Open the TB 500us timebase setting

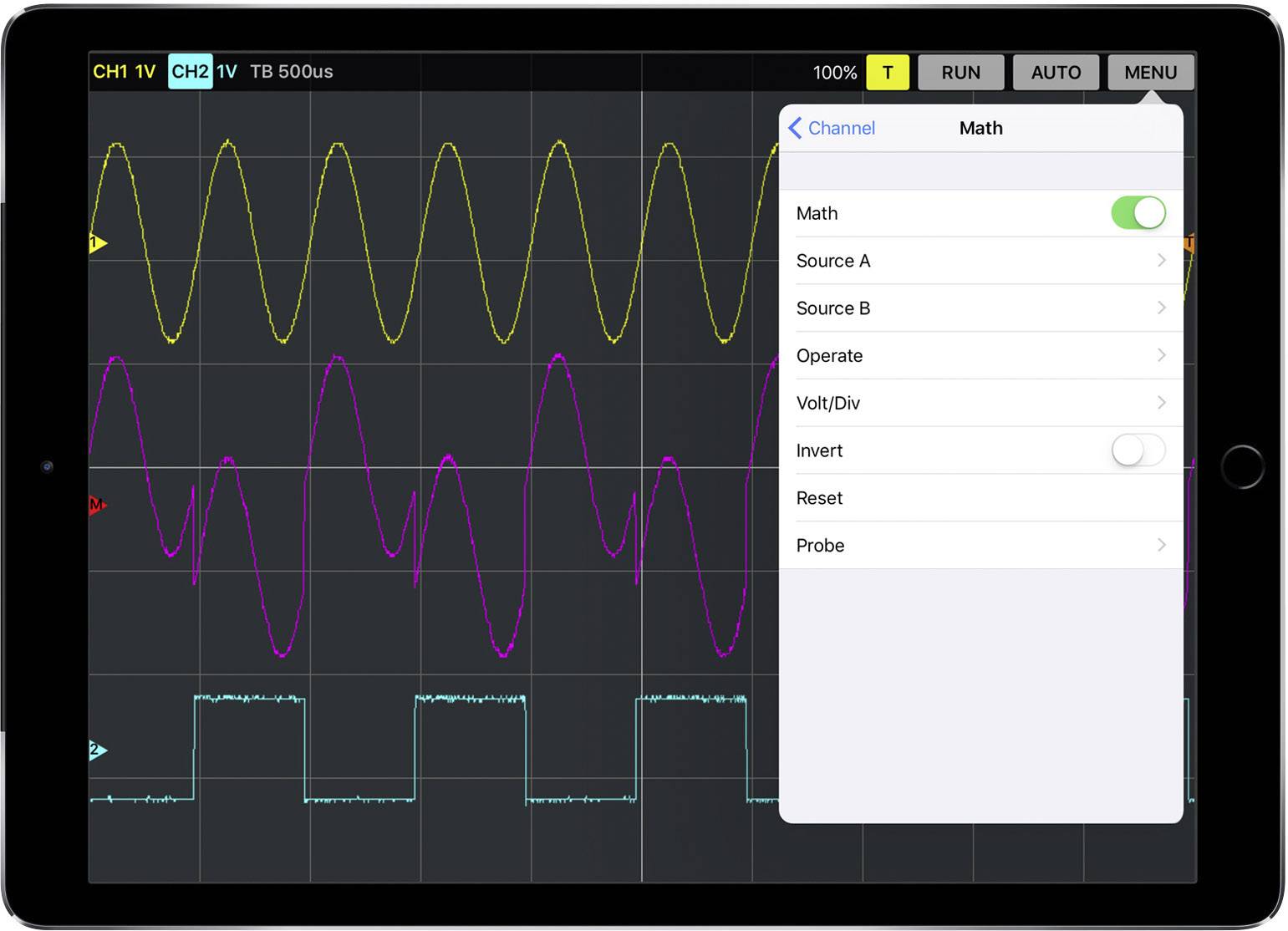[291, 72]
